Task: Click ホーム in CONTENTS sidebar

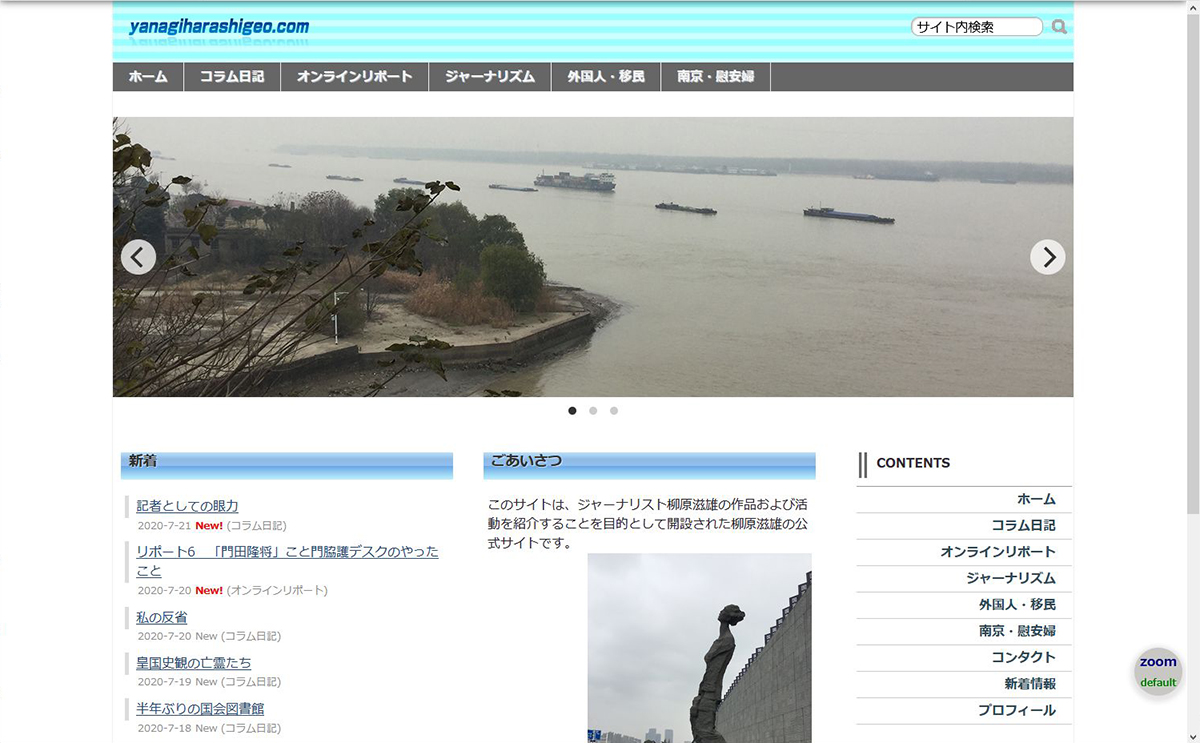Action: click(x=1036, y=499)
